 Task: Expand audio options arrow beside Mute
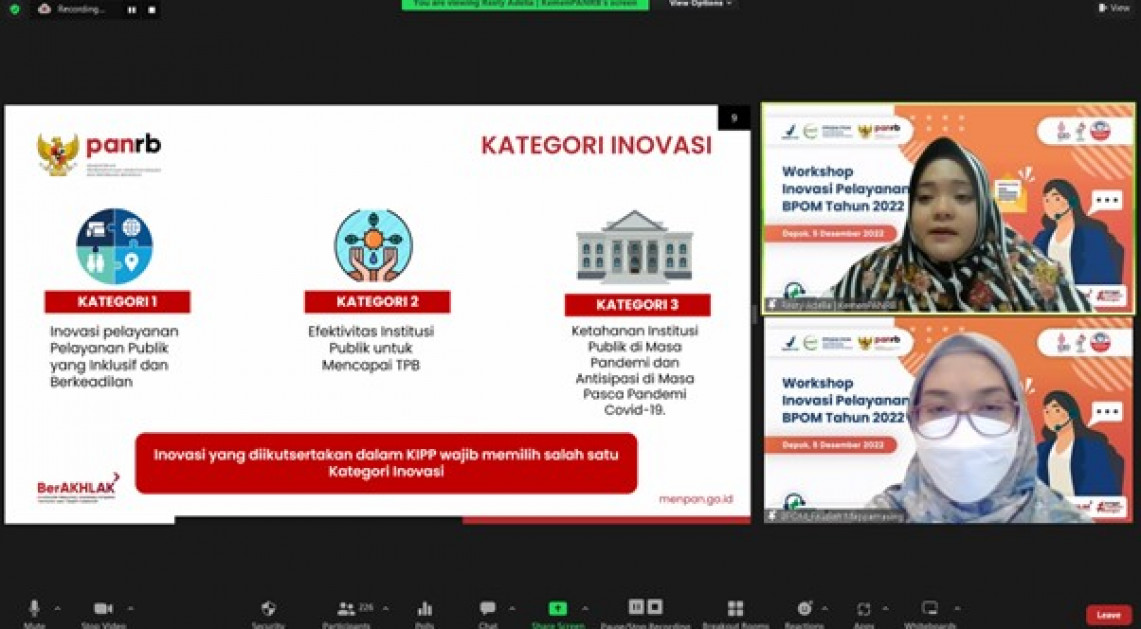coord(57,608)
